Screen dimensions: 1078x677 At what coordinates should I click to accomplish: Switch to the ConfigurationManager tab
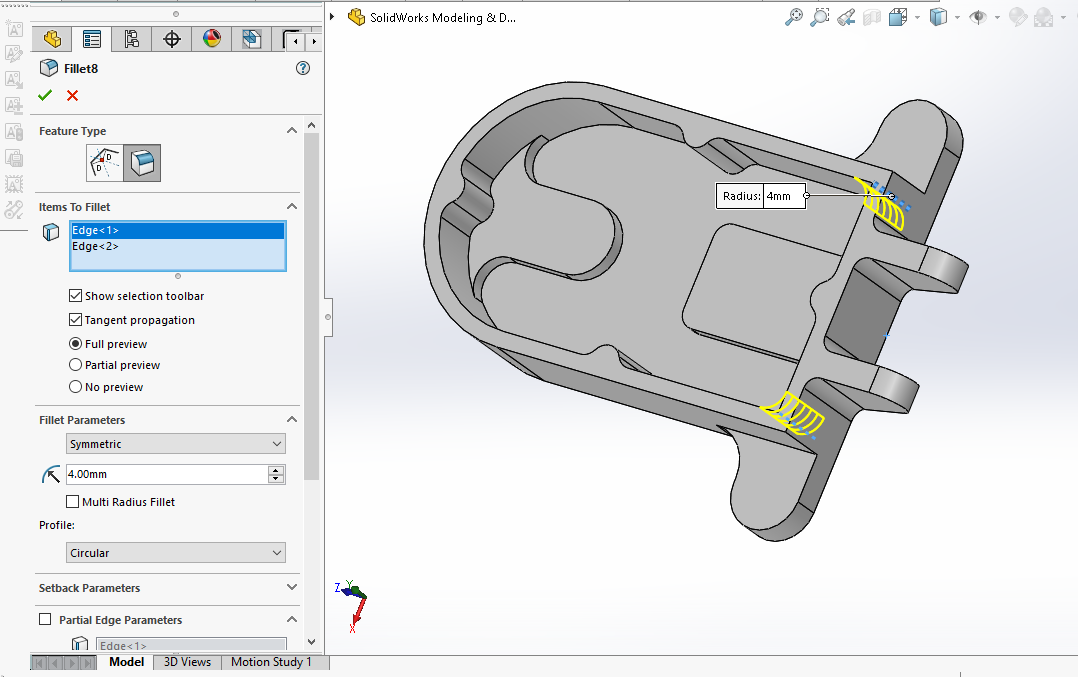132,39
